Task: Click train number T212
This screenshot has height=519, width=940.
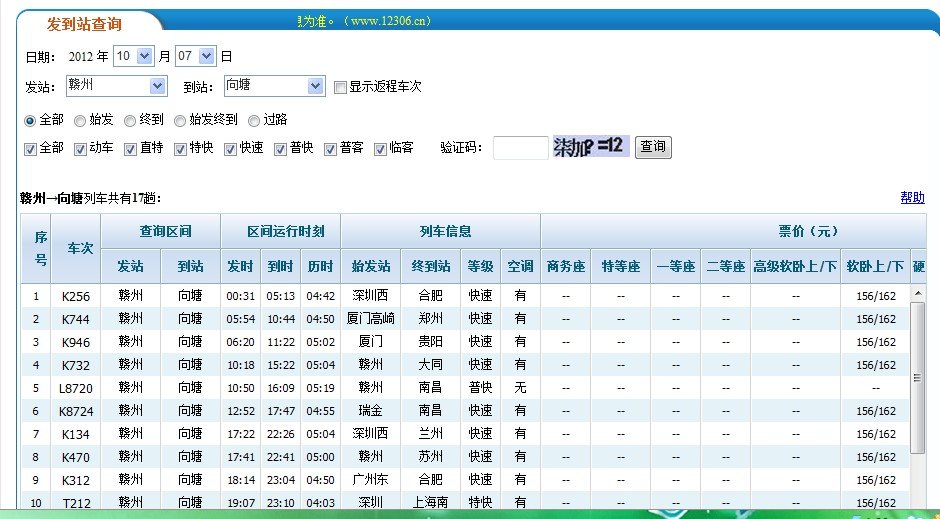Action: pos(76,503)
